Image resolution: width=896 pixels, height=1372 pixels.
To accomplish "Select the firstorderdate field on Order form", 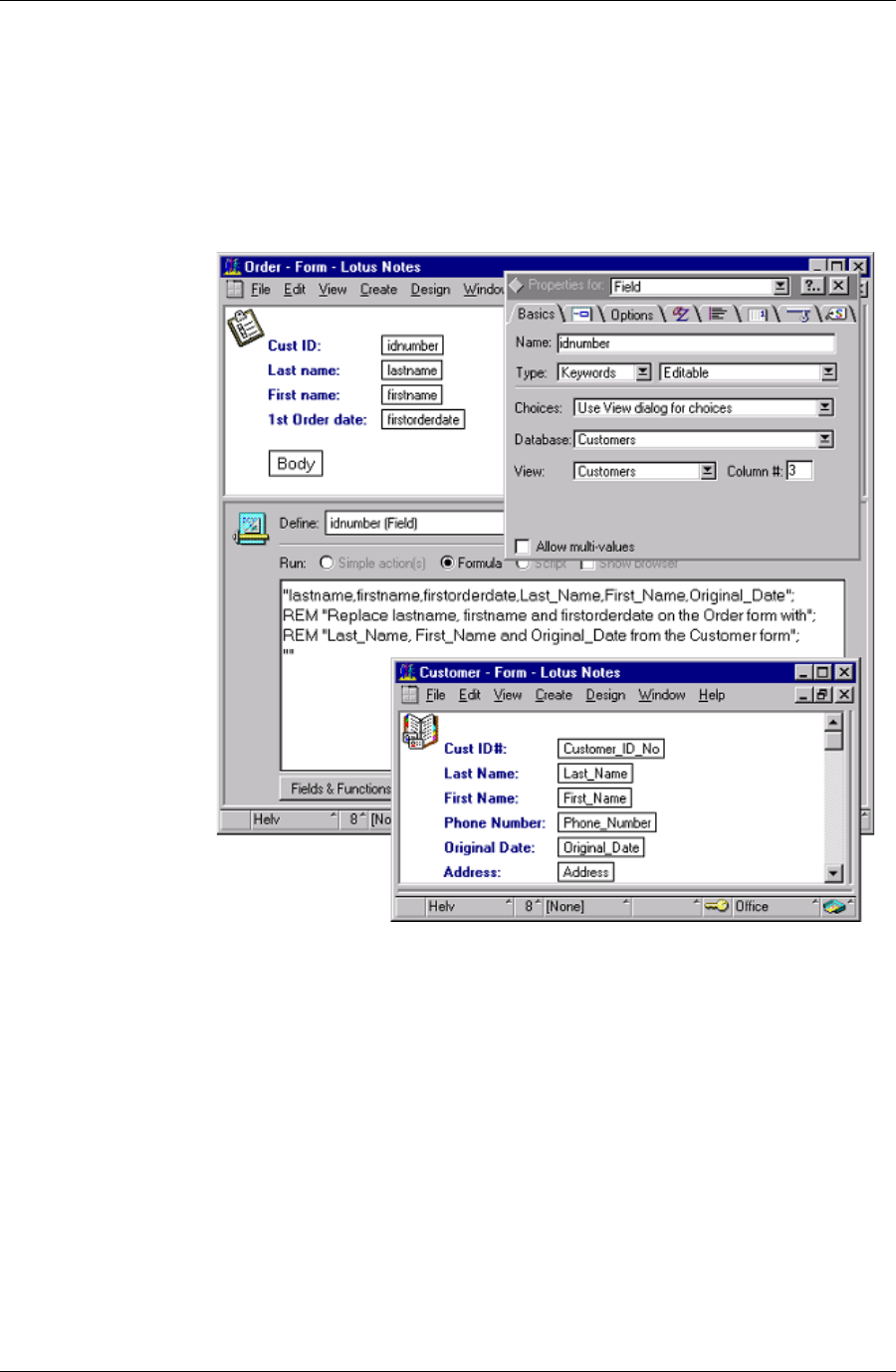I will 423,420.
